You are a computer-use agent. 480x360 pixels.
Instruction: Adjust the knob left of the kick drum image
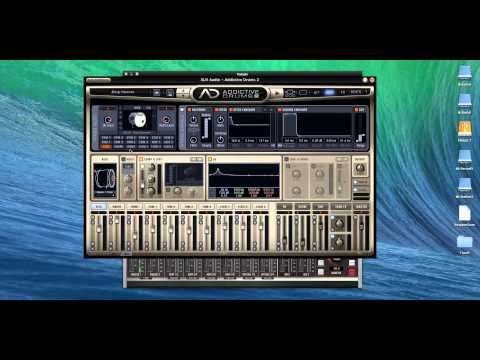pos(108,119)
